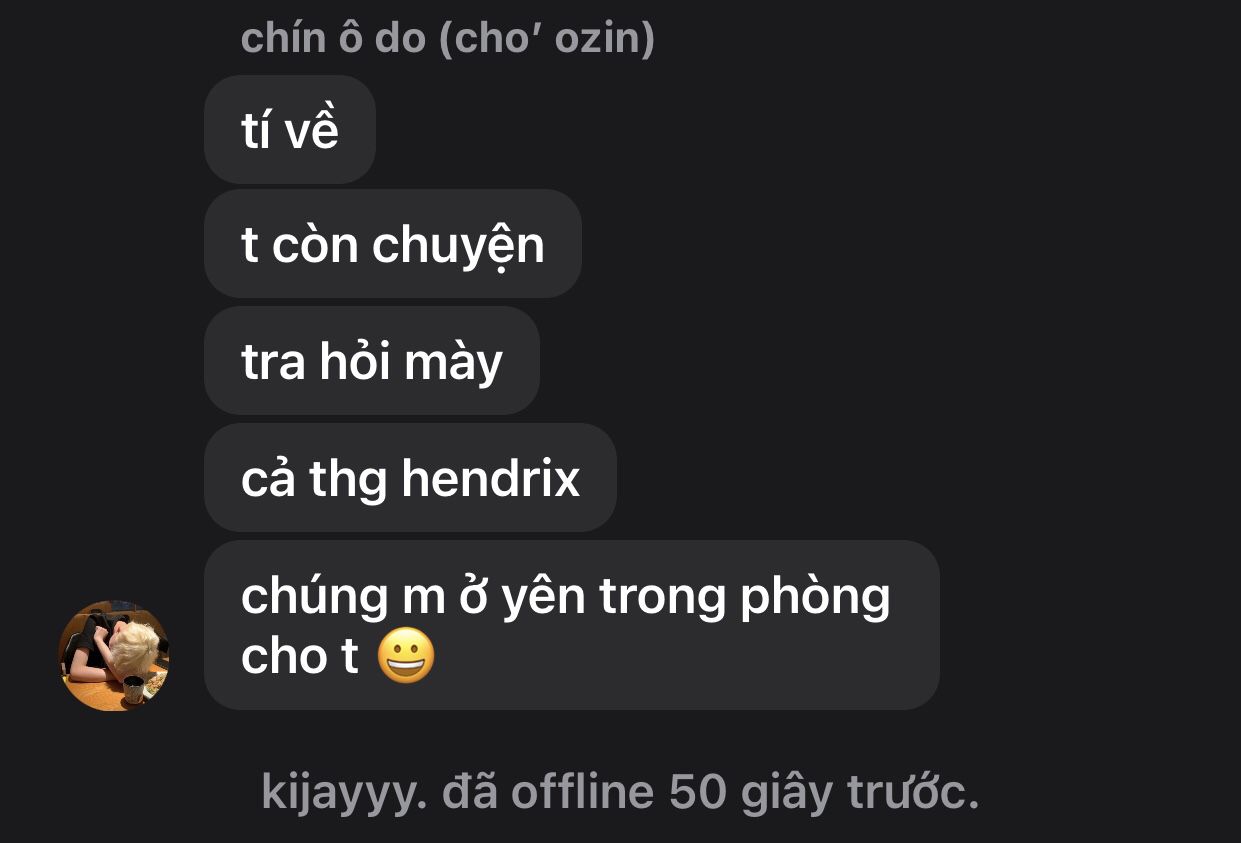Select the "tí về" message bubble
The image size is (1241, 843).
290,130
